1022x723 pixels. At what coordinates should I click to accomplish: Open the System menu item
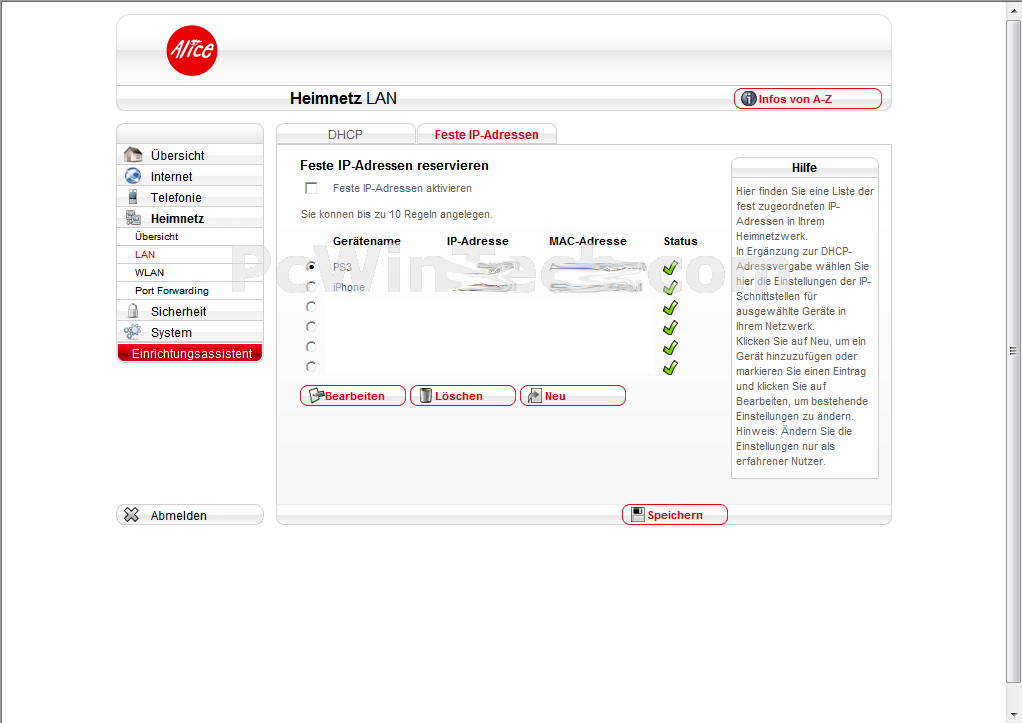pyautogui.click(x=190, y=332)
